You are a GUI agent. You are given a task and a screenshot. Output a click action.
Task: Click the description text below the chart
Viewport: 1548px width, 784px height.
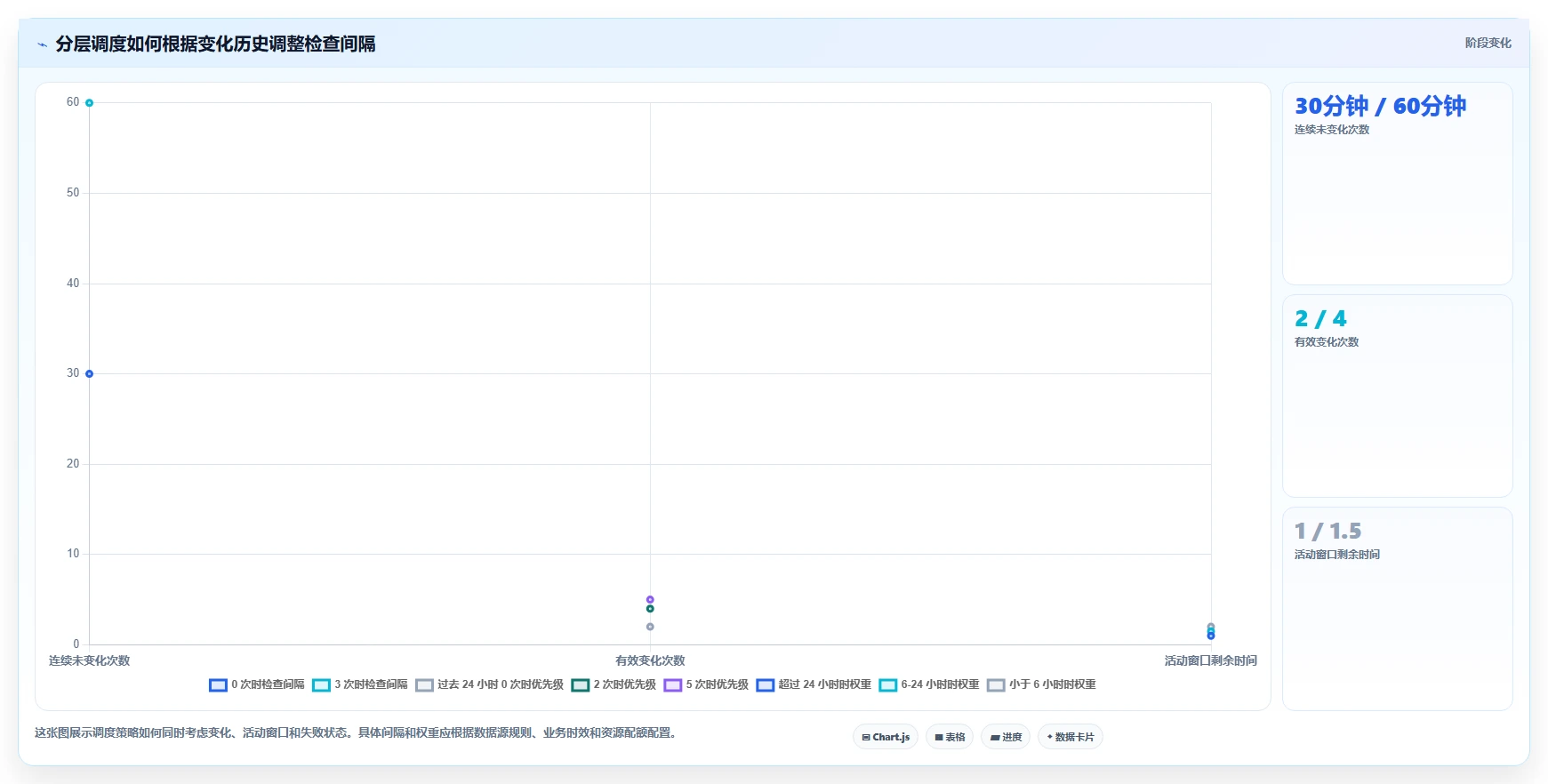357,732
